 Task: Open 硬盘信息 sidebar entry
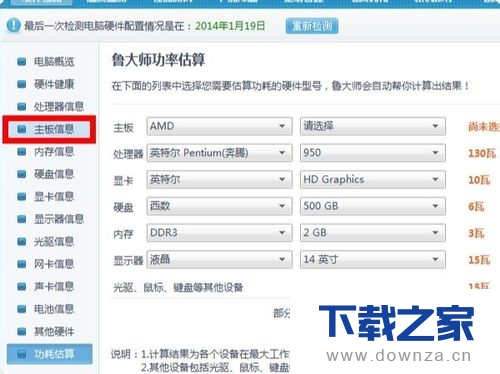pos(54,174)
